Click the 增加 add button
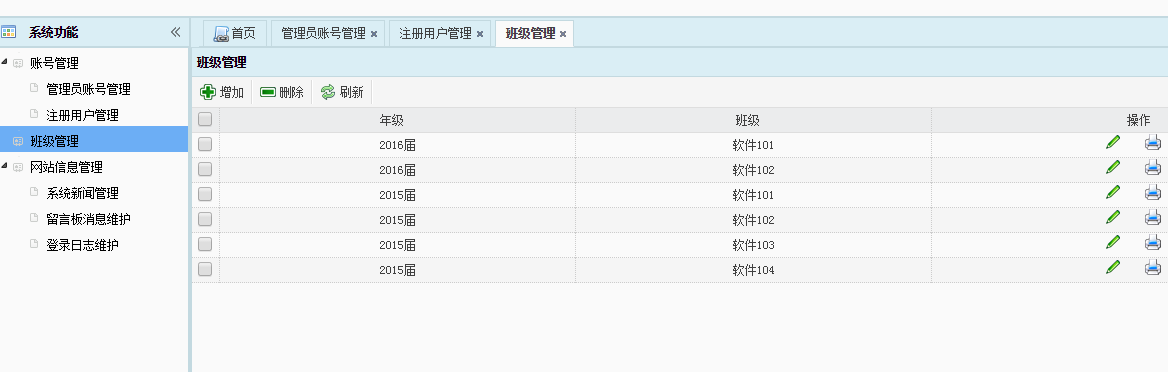 click(x=223, y=92)
